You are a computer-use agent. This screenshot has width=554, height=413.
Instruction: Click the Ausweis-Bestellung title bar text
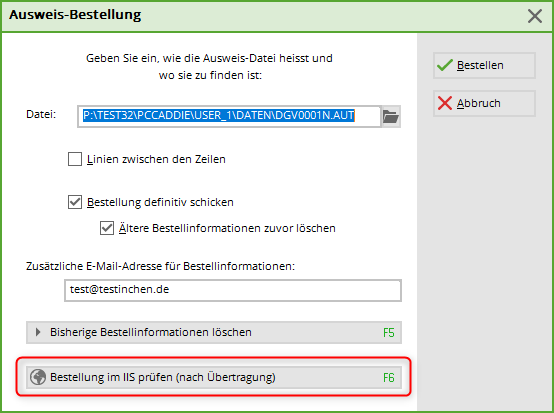coord(75,15)
